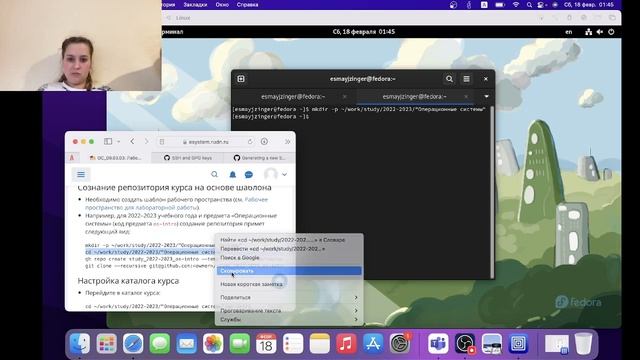Viewport: 640px width, 360px height.
Task: Open Photos app in the Dock
Action: pyautogui.click(x=213, y=343)
